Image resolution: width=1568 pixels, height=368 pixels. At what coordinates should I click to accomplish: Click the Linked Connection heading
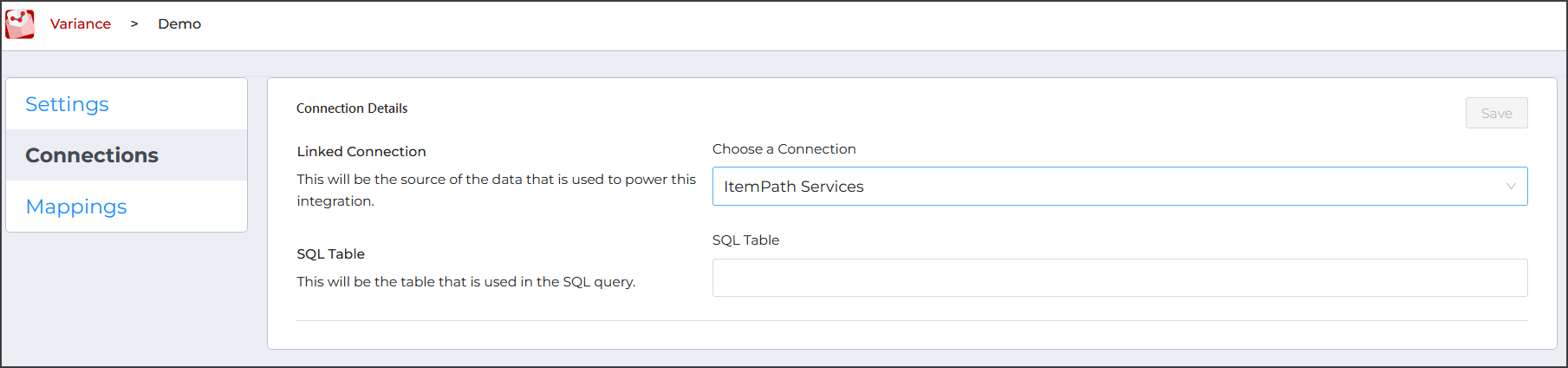click(361, 152)
